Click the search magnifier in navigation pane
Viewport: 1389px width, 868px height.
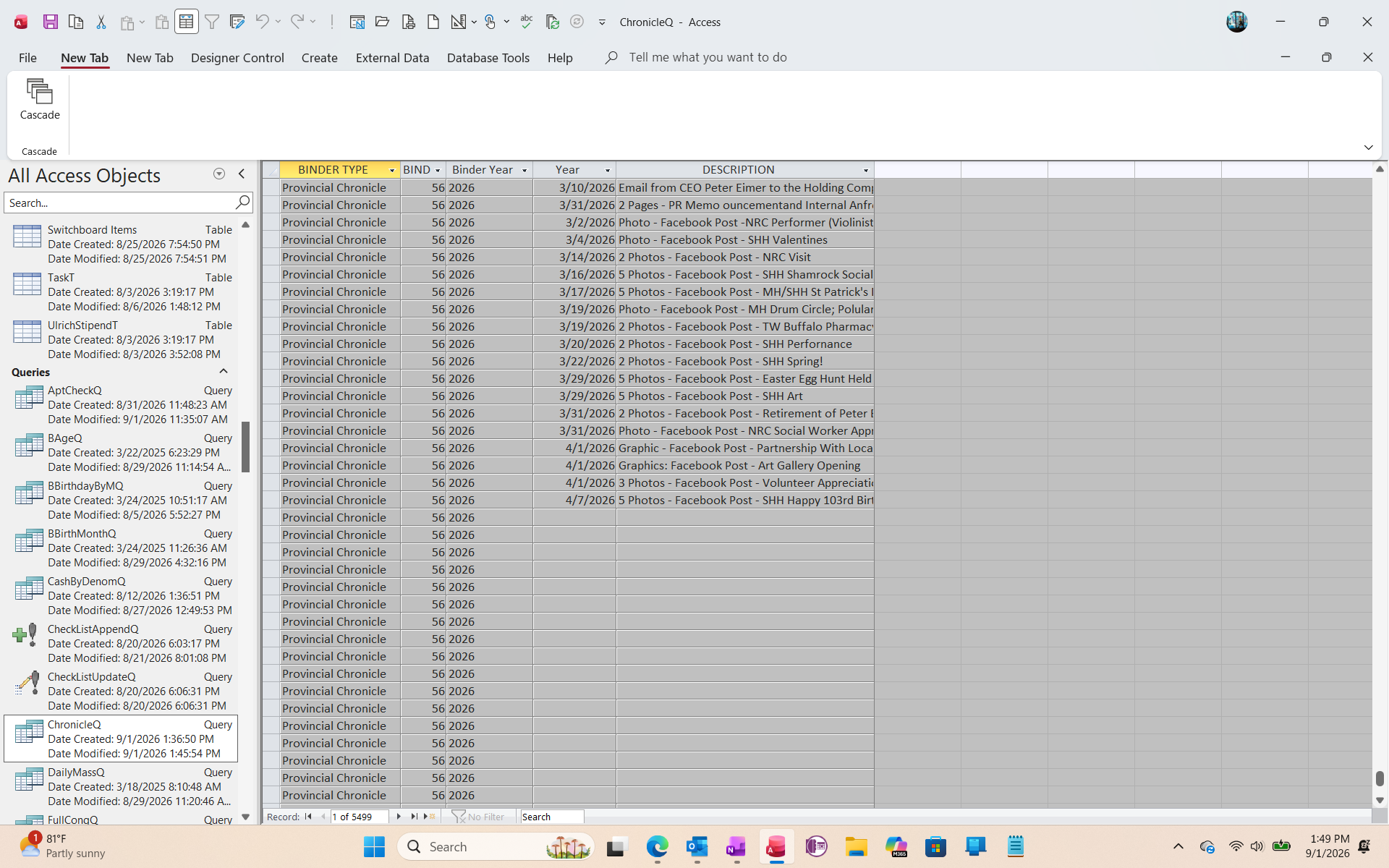tap(242, 203)
